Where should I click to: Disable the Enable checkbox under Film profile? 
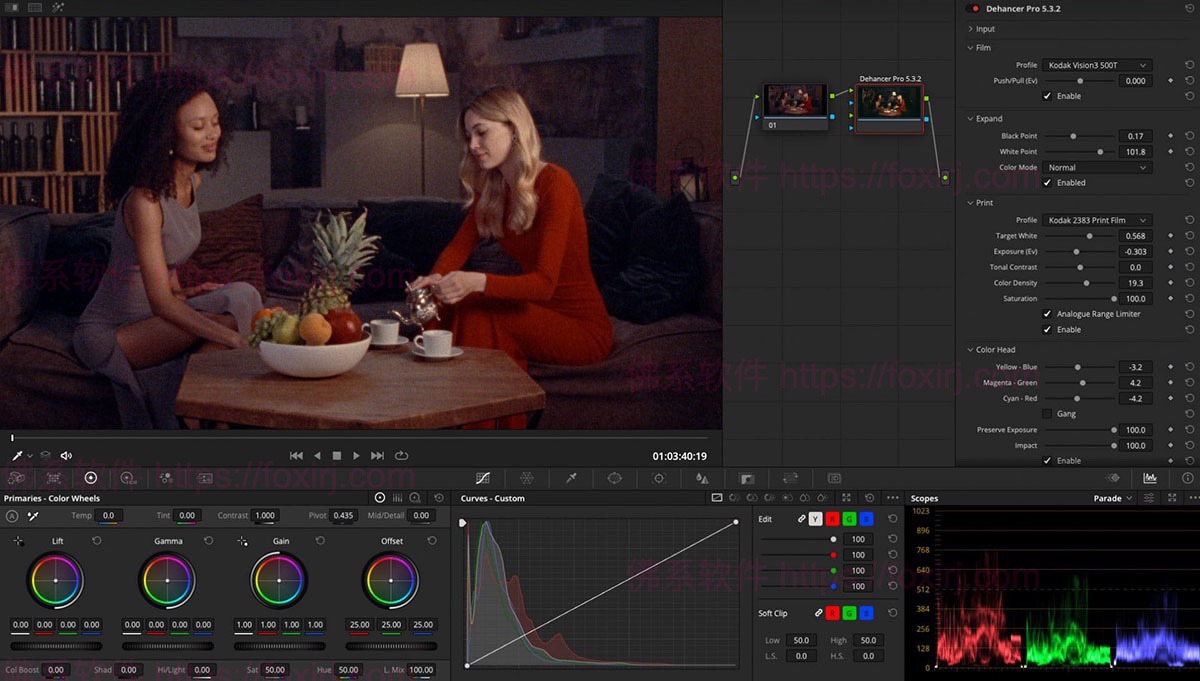(x=1046, y=96)
